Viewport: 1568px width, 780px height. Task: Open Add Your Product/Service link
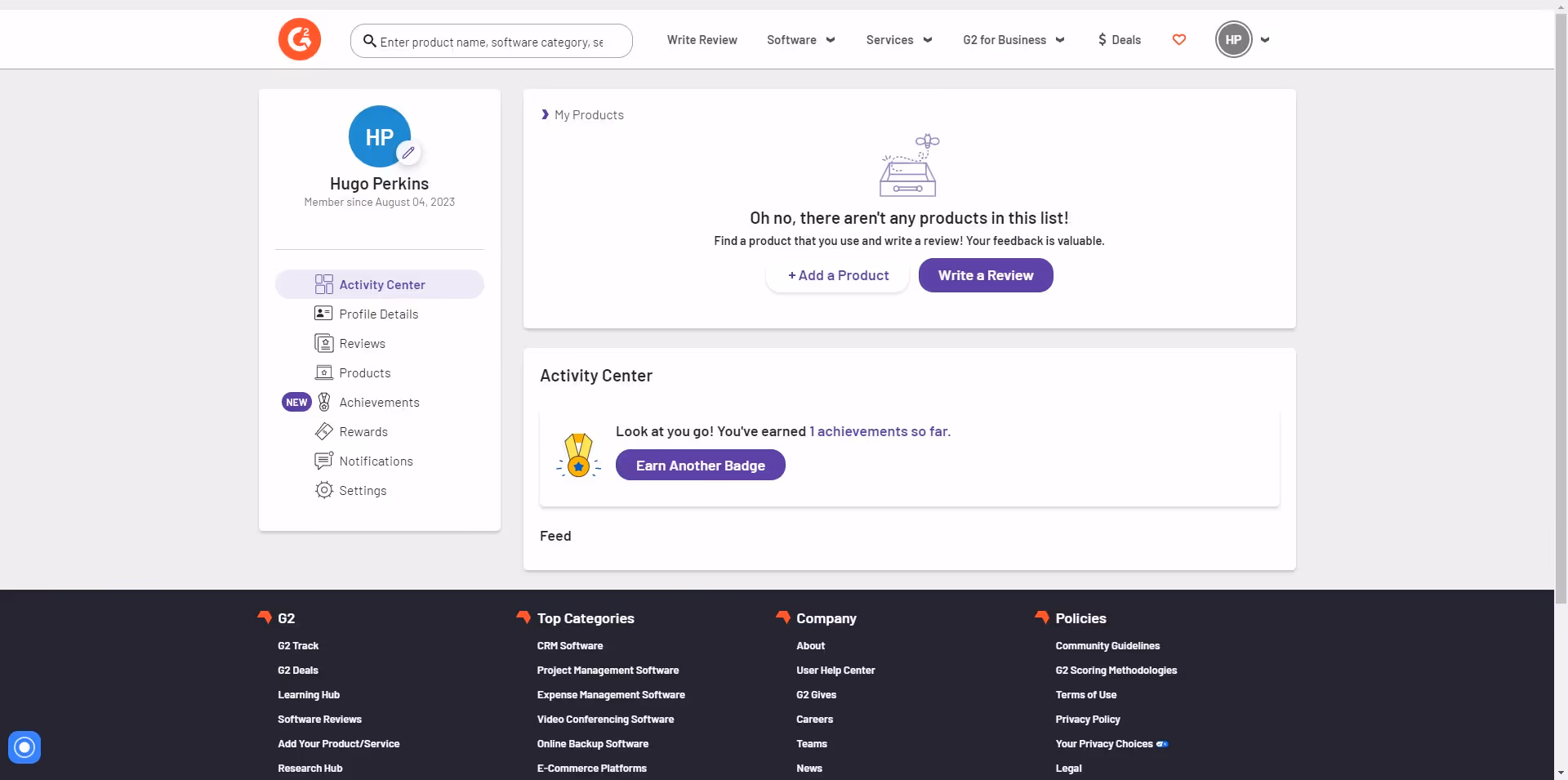[339, 743]
